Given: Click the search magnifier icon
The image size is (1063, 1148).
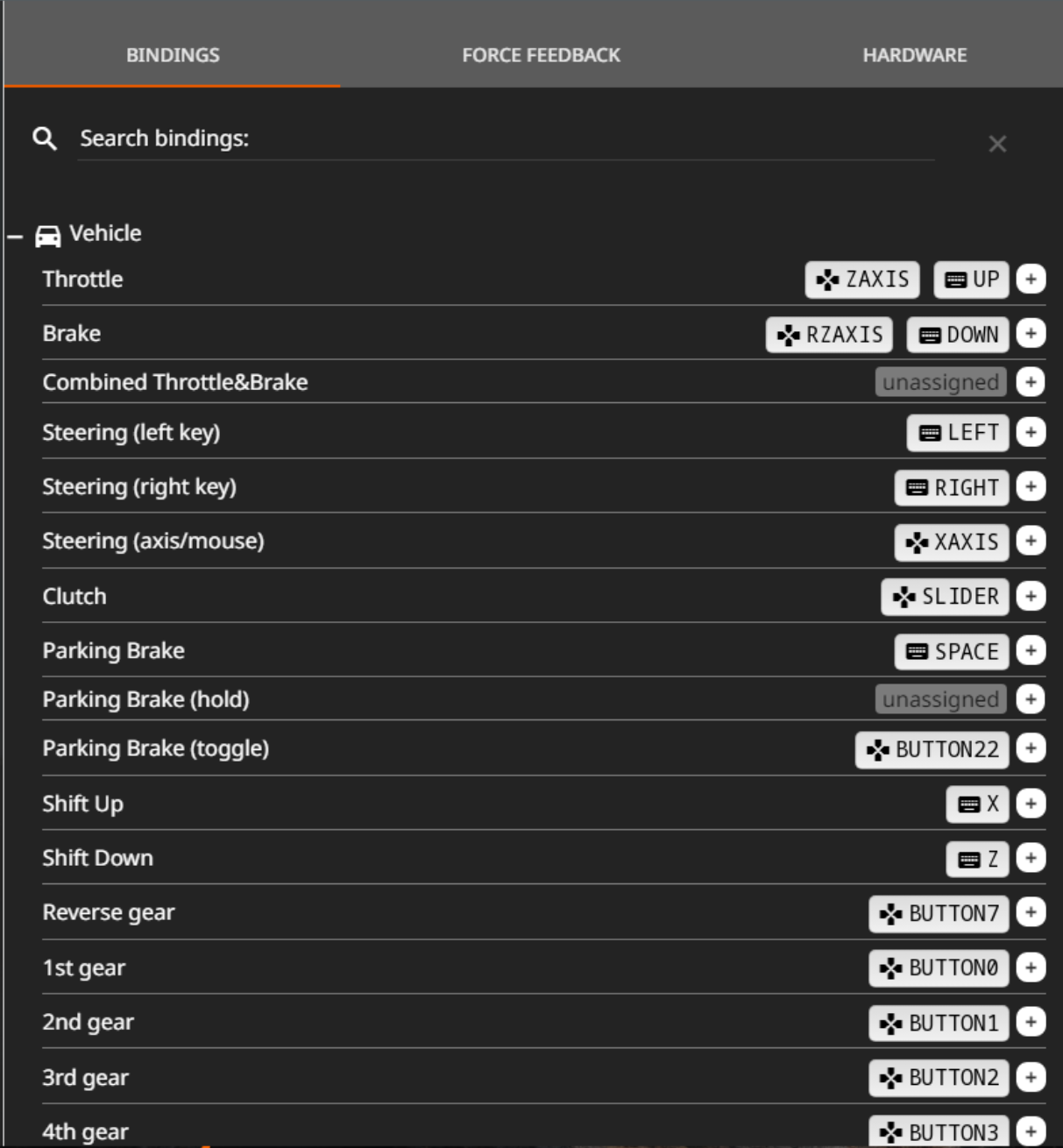Looking at the screenshot, I should [x=45, y=138].
